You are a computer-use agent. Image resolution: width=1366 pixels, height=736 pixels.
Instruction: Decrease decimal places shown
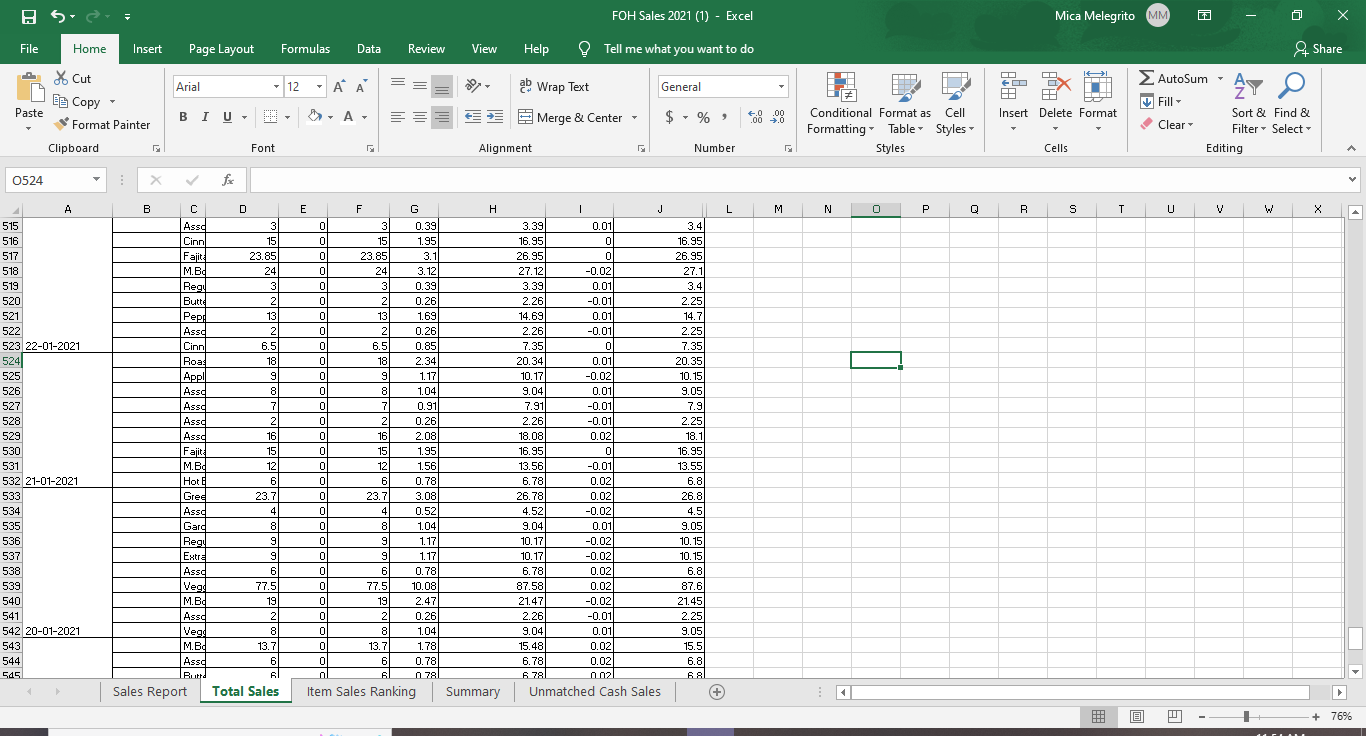coord(776,118)
